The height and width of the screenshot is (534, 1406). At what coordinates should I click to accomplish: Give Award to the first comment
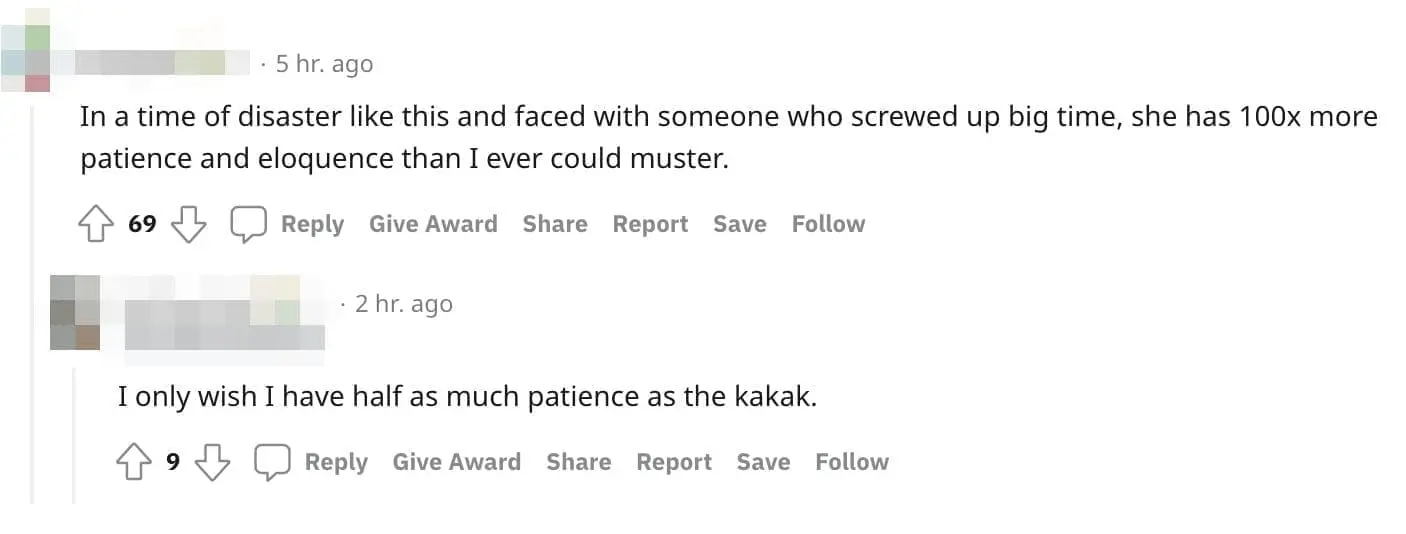(433, 224)
